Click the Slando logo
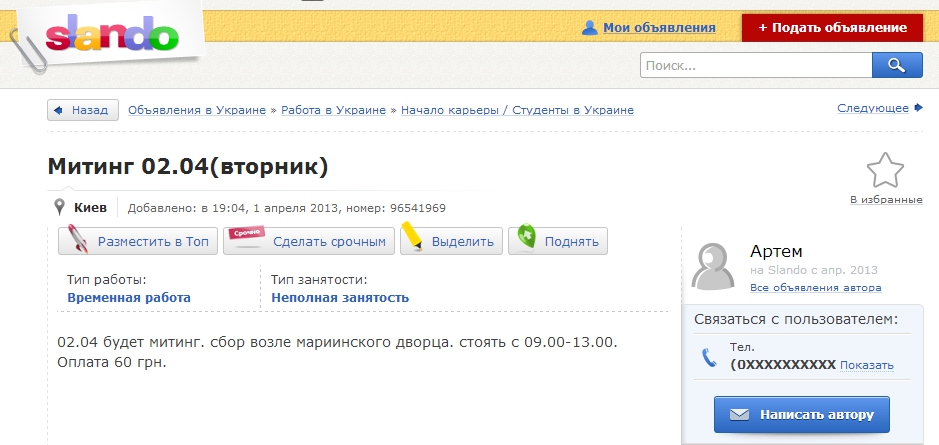 point(112,35)
